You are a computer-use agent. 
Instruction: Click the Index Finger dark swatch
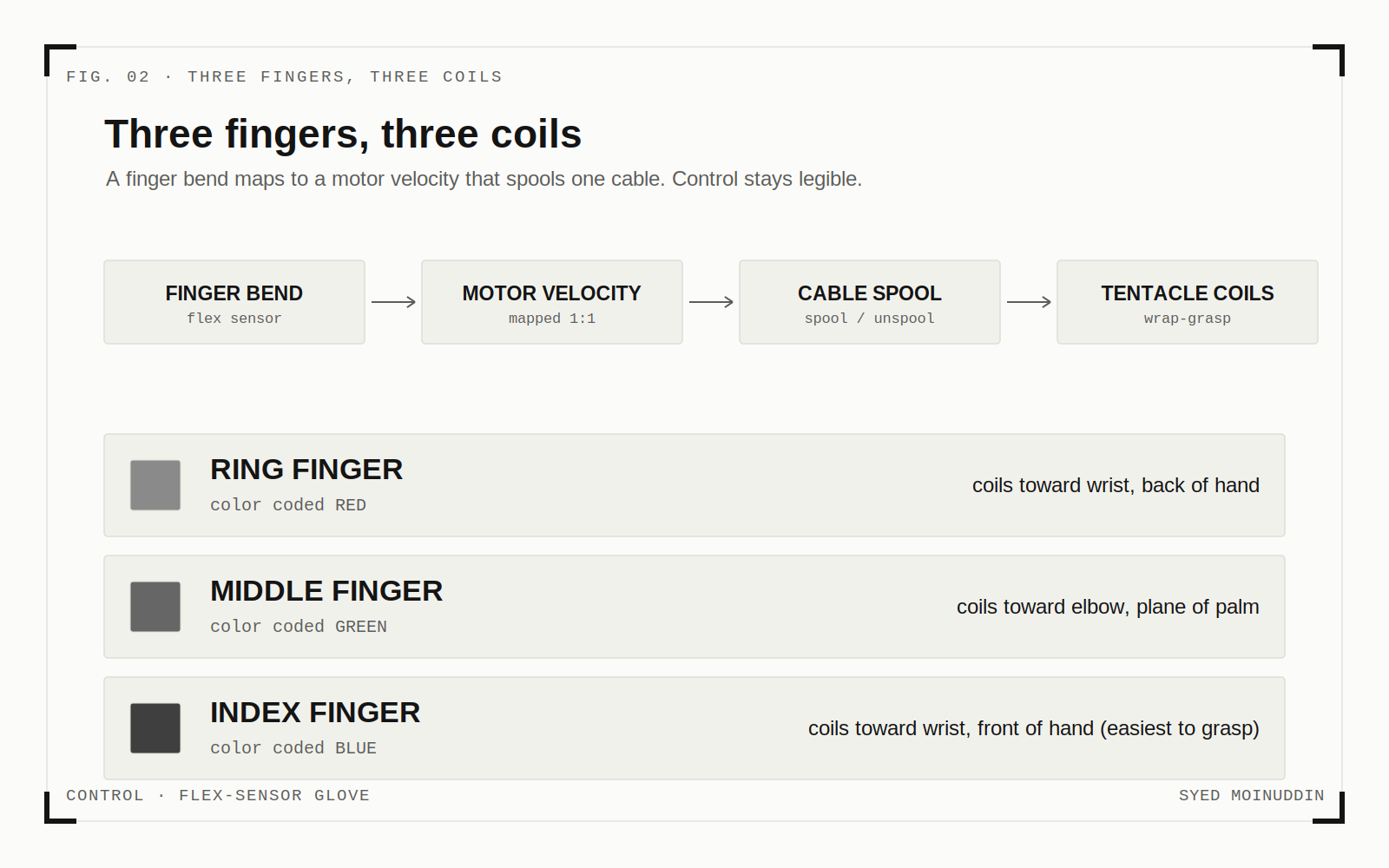(x=155, y=728)
